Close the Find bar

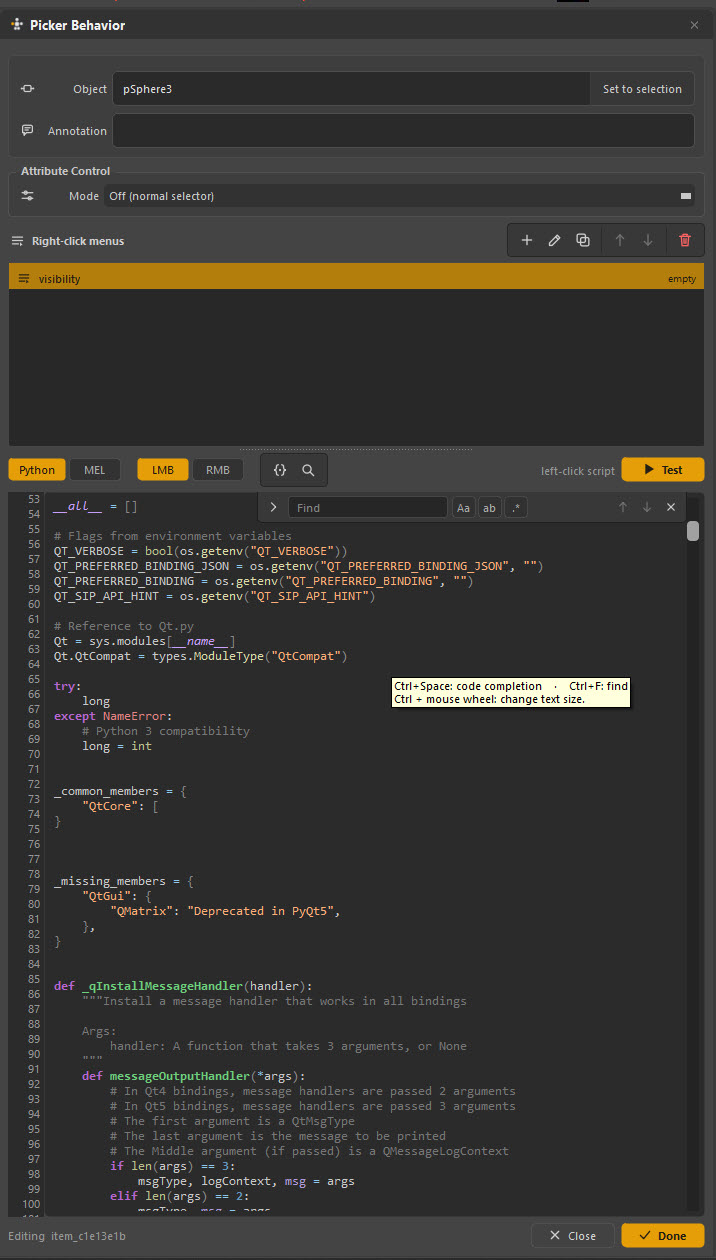(x=671, y=508)
